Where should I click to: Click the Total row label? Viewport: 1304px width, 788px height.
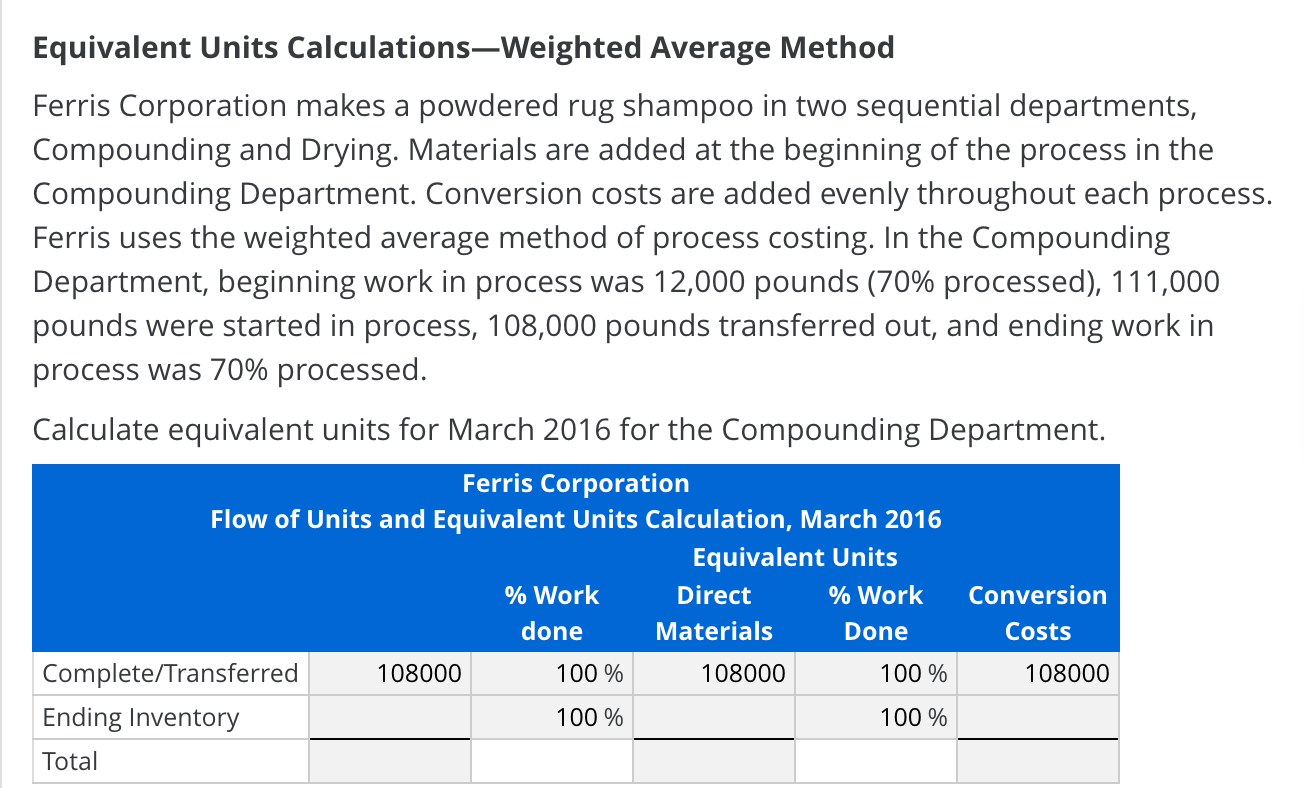tap(70, 761)
